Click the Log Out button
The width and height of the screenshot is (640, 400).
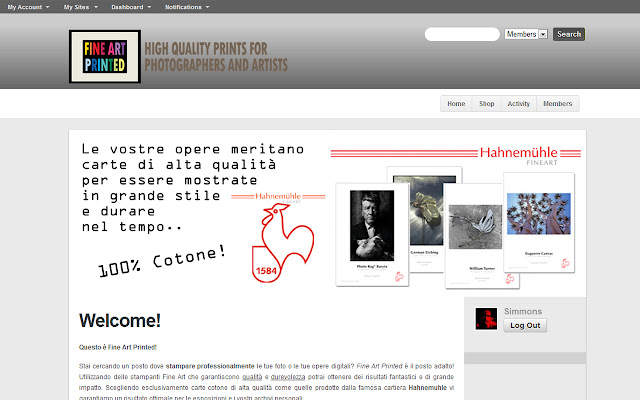(525, 325)
